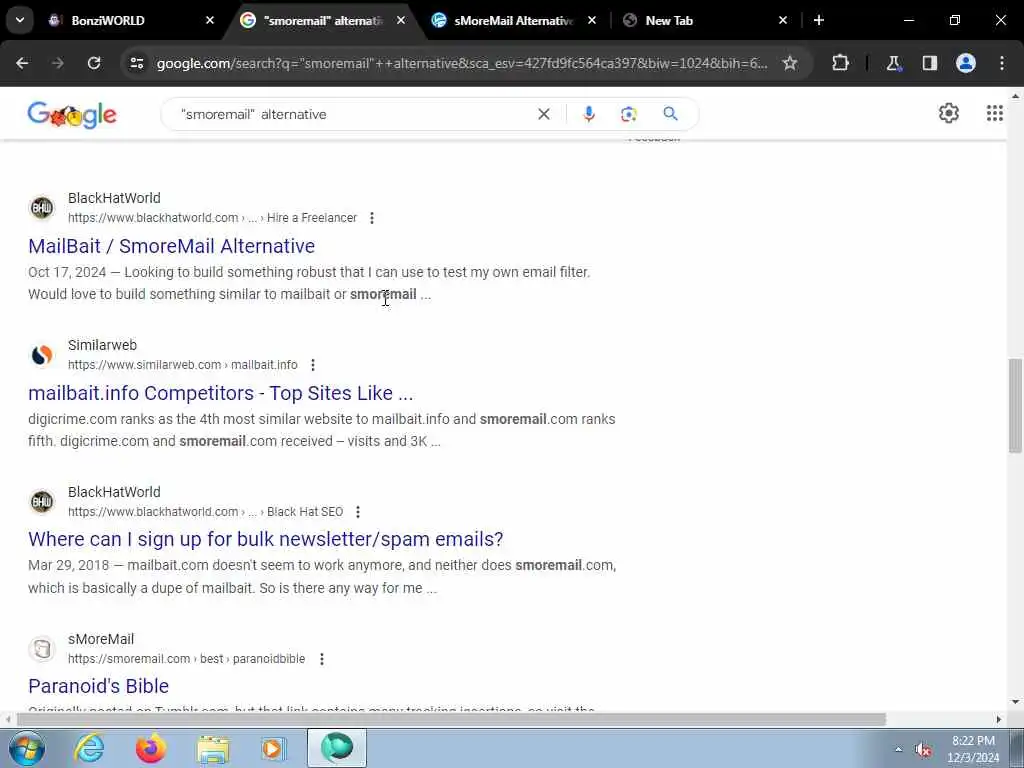
Task: Open the Extensions puzzle icon
Action: coord(840,63)
